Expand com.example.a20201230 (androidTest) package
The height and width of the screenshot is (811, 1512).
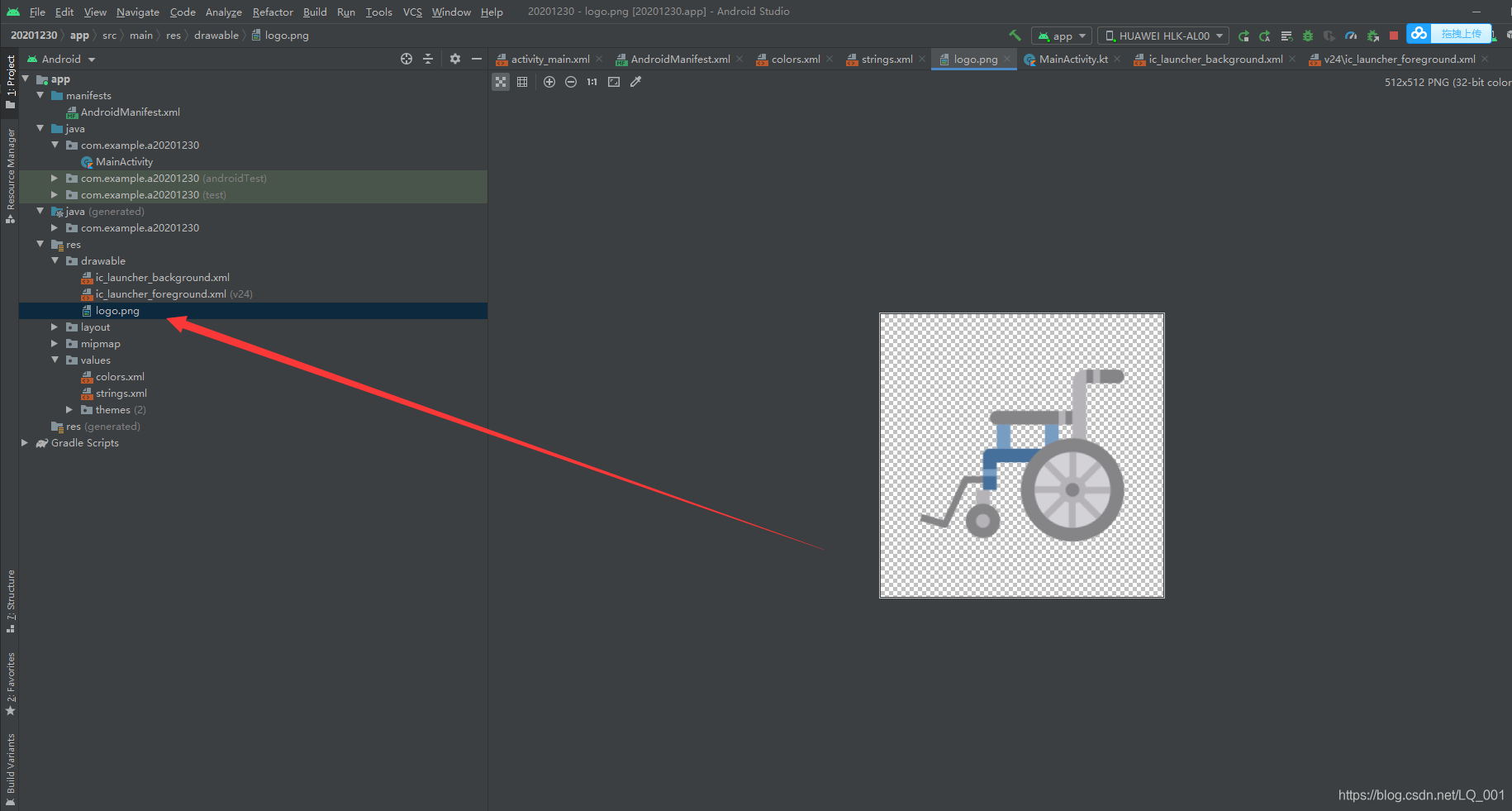point(55,178)
